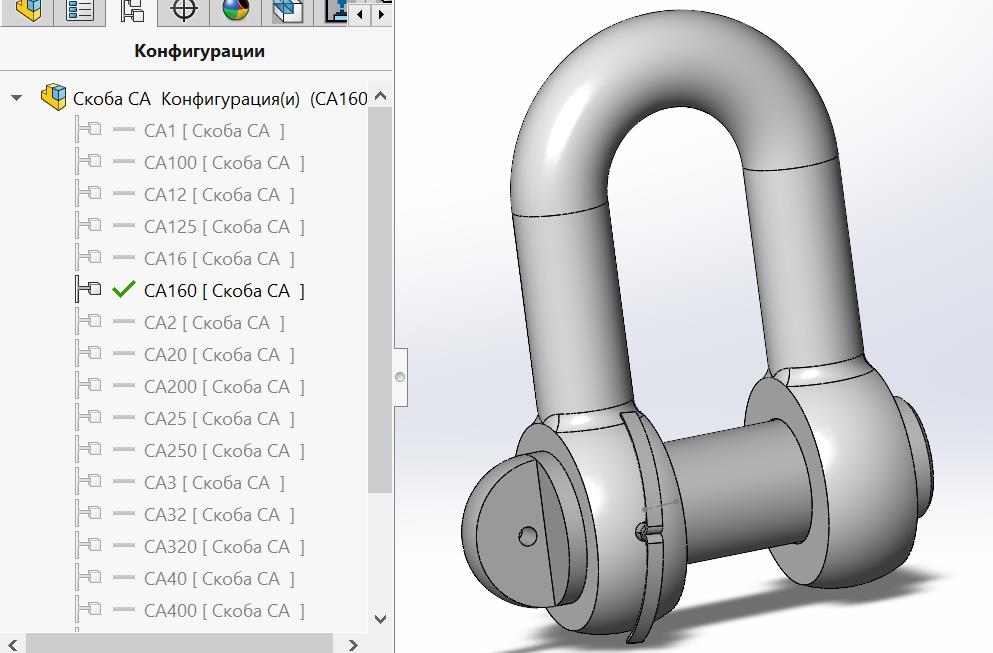Select configuration СА20 [ Скоба СА ]
Viewport: 993px width, 653px height.
click(219, 355)
